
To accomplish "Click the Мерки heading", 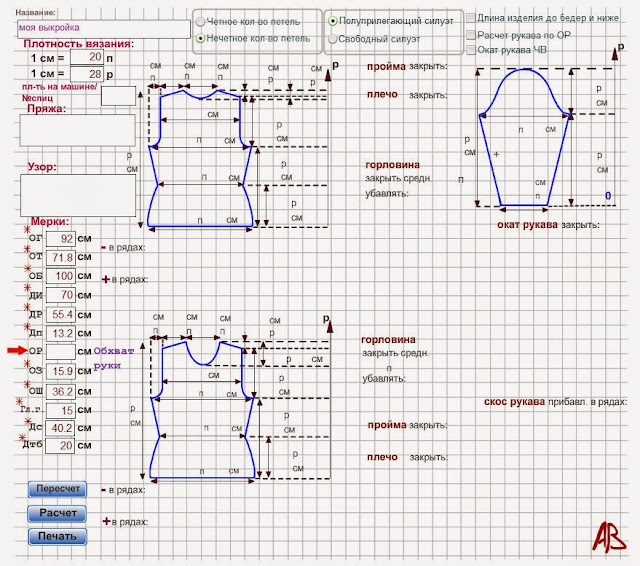I will click(x=50, y=222).
